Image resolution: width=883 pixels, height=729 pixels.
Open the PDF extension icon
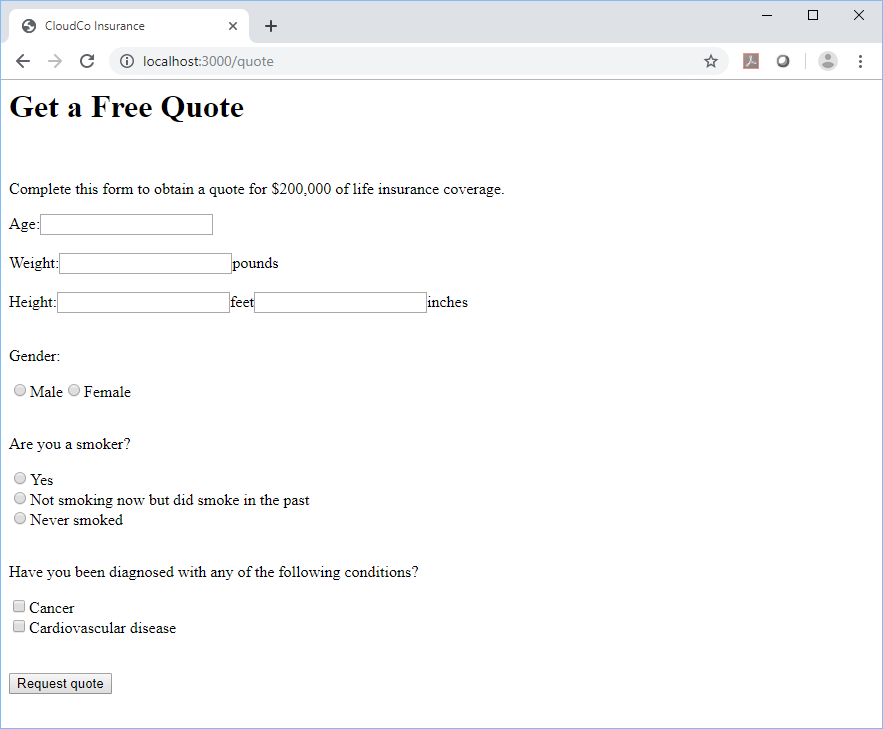[x=751, y=61]
